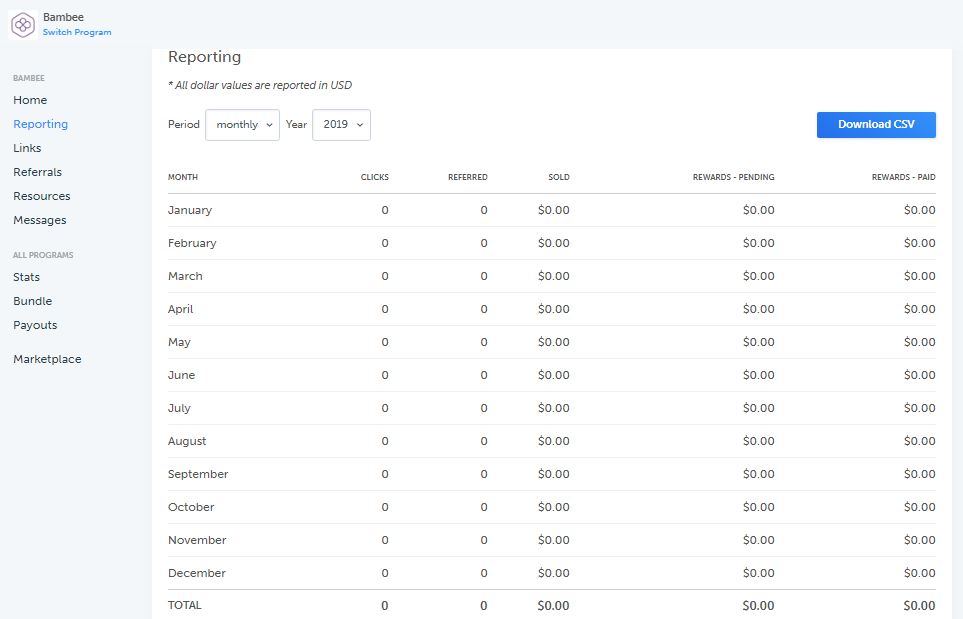
Task: Click the Rewards - Pending column header
Action: point(733,177)
